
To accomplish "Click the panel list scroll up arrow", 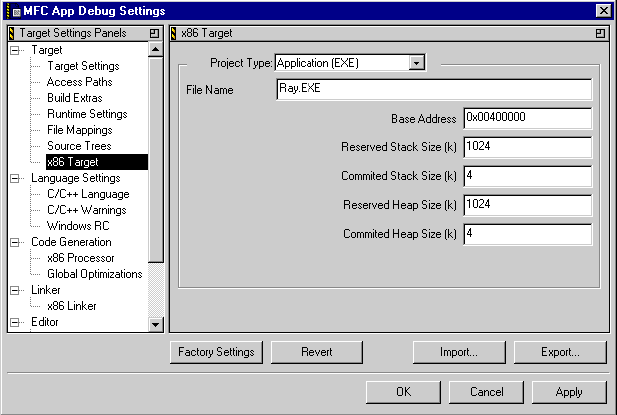I will [x=156, y=50].
